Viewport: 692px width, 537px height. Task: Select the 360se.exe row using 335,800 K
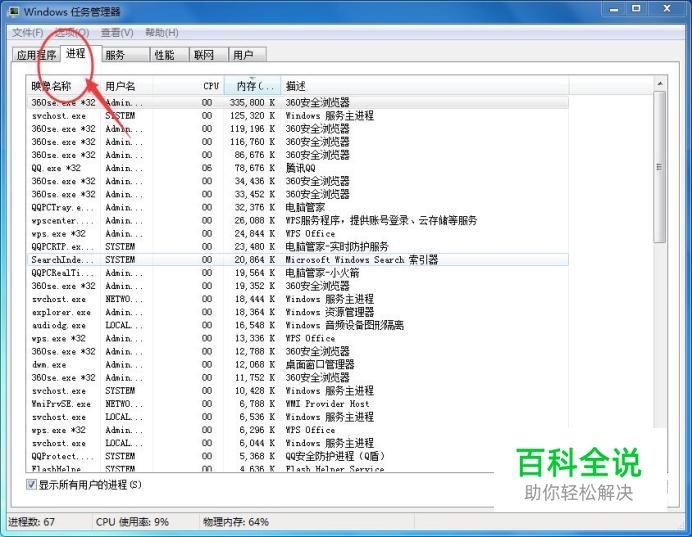pos(297,102)
